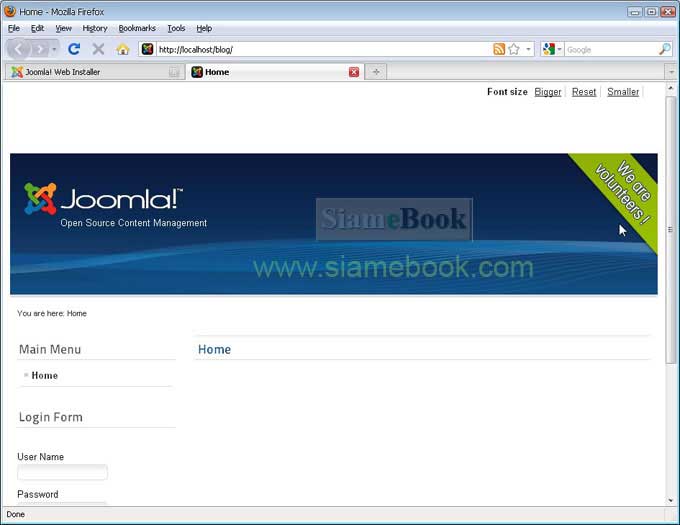Open the history dropdown beside the Forward arrow

point(54,49)
